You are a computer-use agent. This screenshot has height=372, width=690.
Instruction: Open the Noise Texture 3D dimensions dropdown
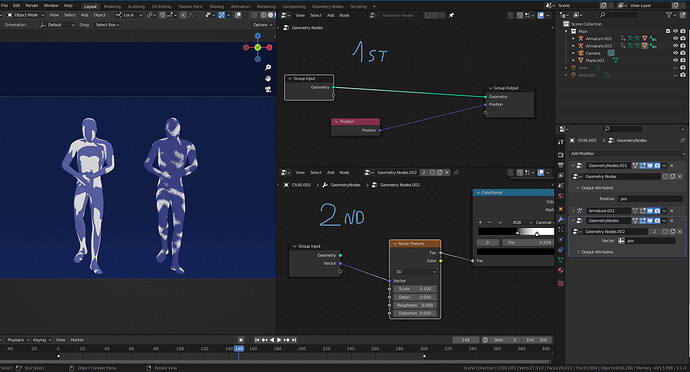(x=415, y=272)
